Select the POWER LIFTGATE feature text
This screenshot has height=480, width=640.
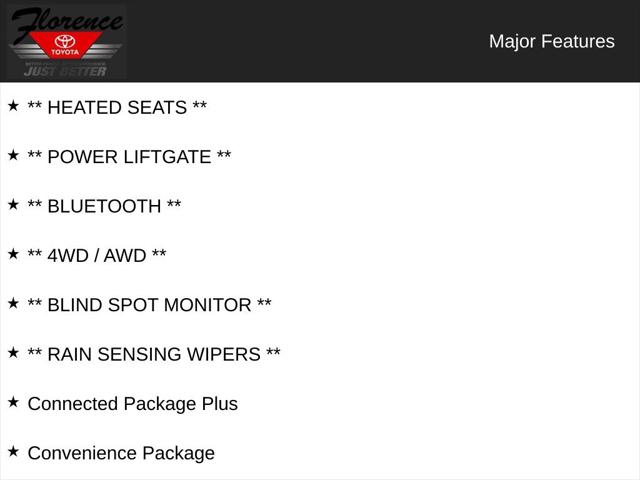point(129,157)
